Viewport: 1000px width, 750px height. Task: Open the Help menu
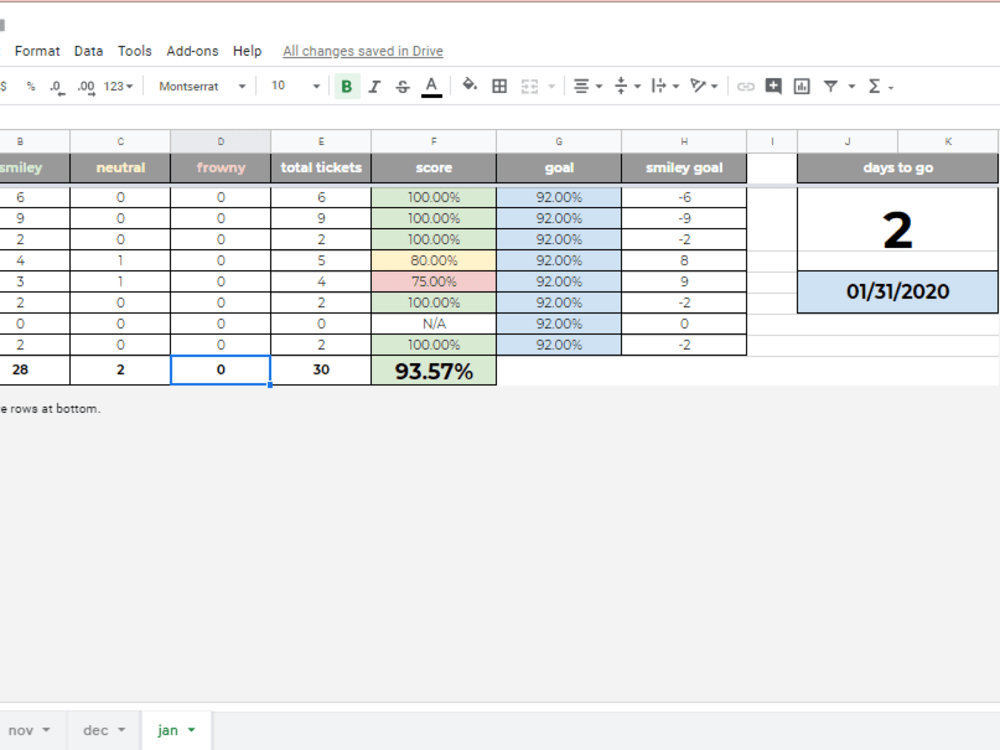click(x=247, y=51)
